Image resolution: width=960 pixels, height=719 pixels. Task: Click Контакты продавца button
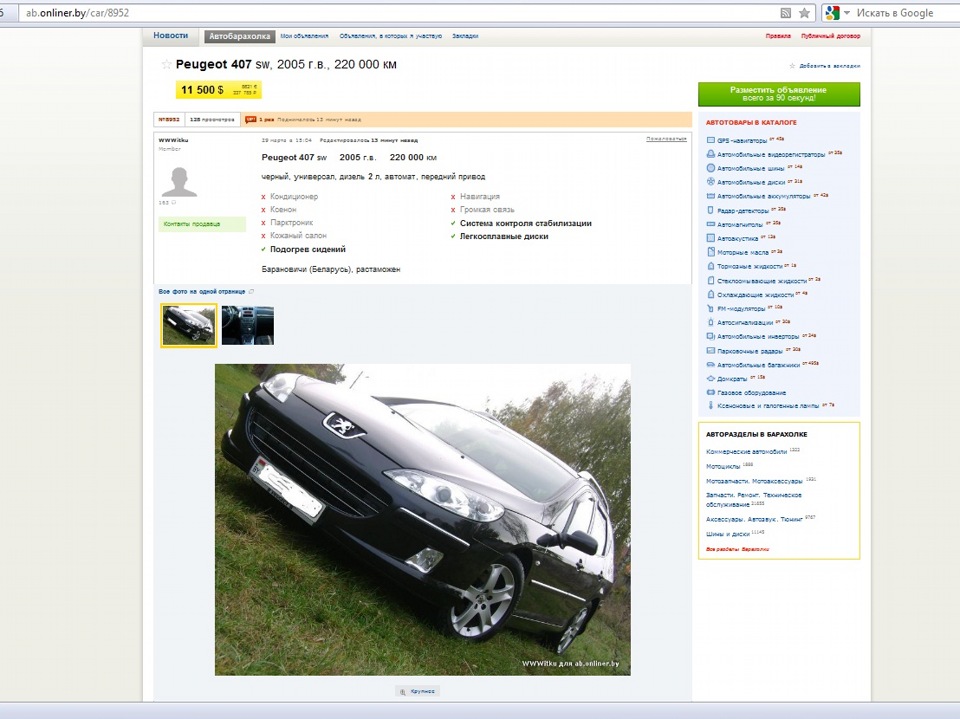[191, 224]
